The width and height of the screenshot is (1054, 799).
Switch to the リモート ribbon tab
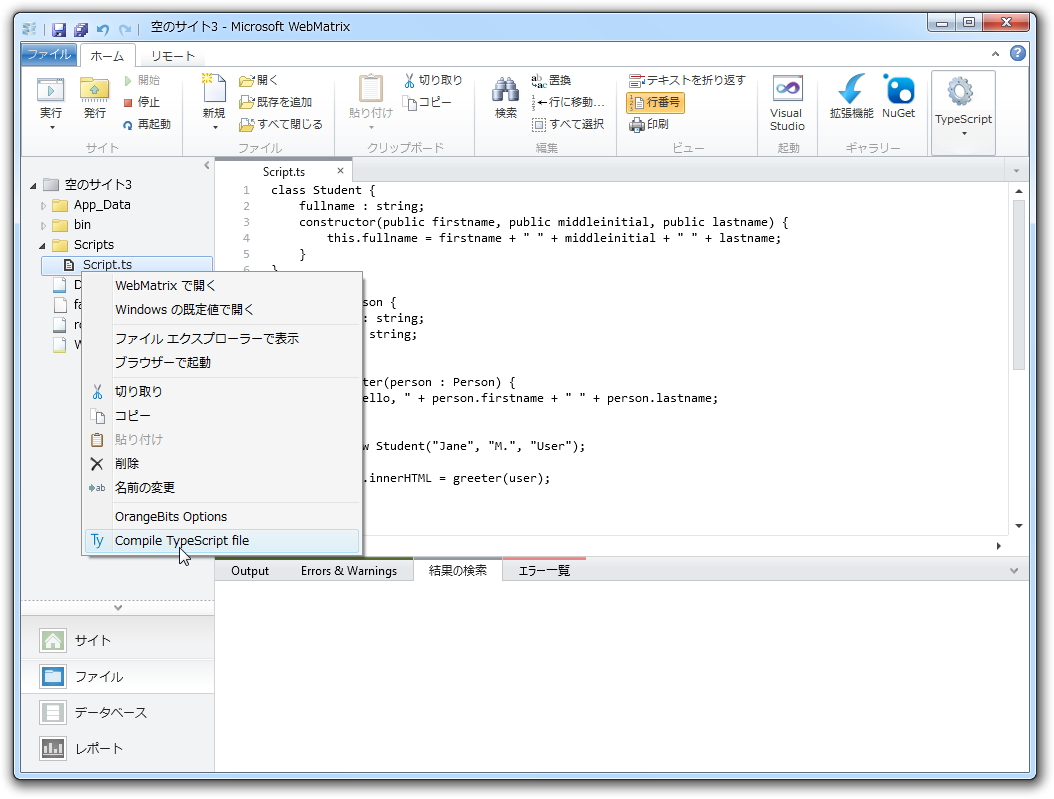(173, 56)
